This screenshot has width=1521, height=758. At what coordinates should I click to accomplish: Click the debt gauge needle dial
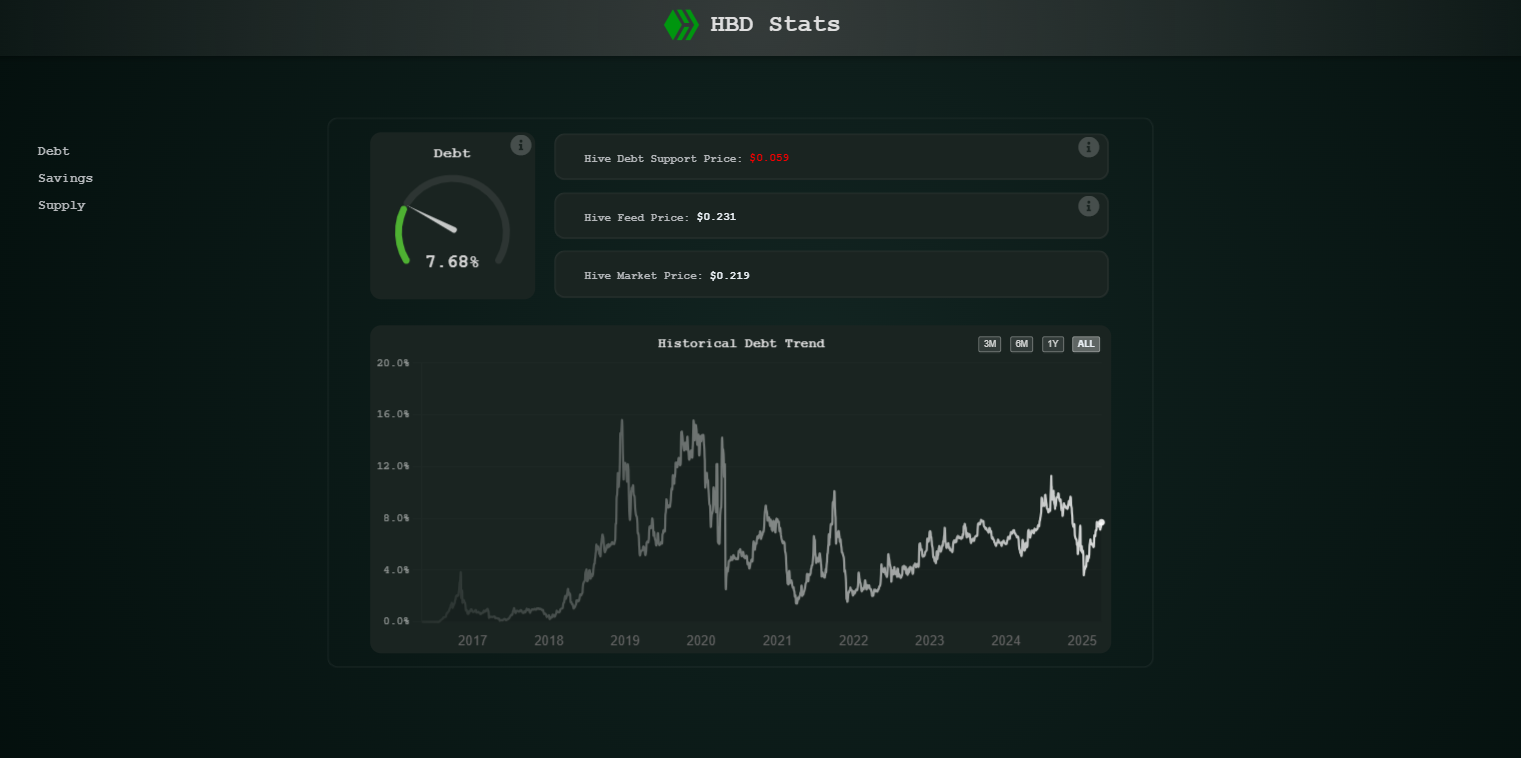coord(452,220)
